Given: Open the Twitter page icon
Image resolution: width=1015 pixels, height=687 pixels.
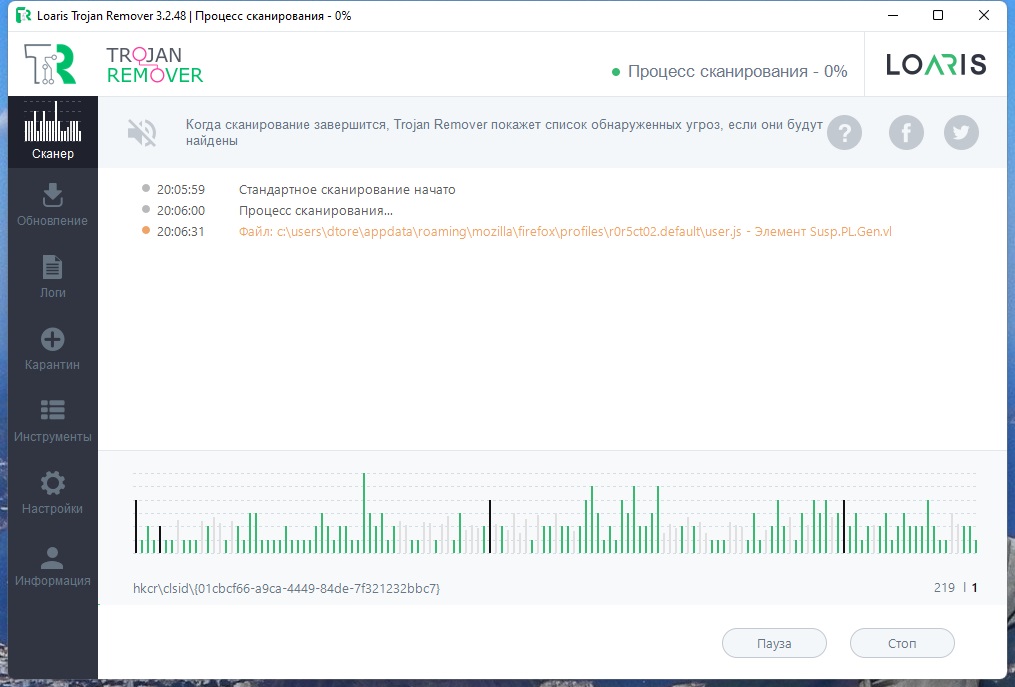Looking at the screenshot, I should (961, 132).
